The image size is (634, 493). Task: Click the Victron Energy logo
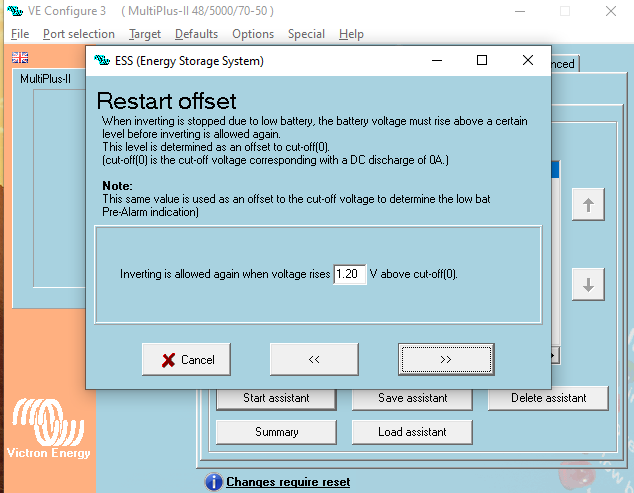48,430
